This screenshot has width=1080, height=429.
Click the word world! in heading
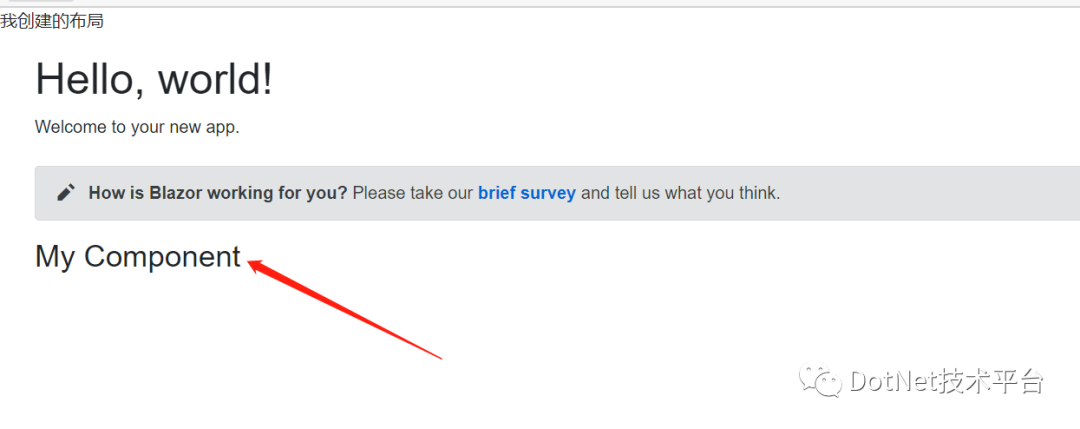[x=216, y=78]
